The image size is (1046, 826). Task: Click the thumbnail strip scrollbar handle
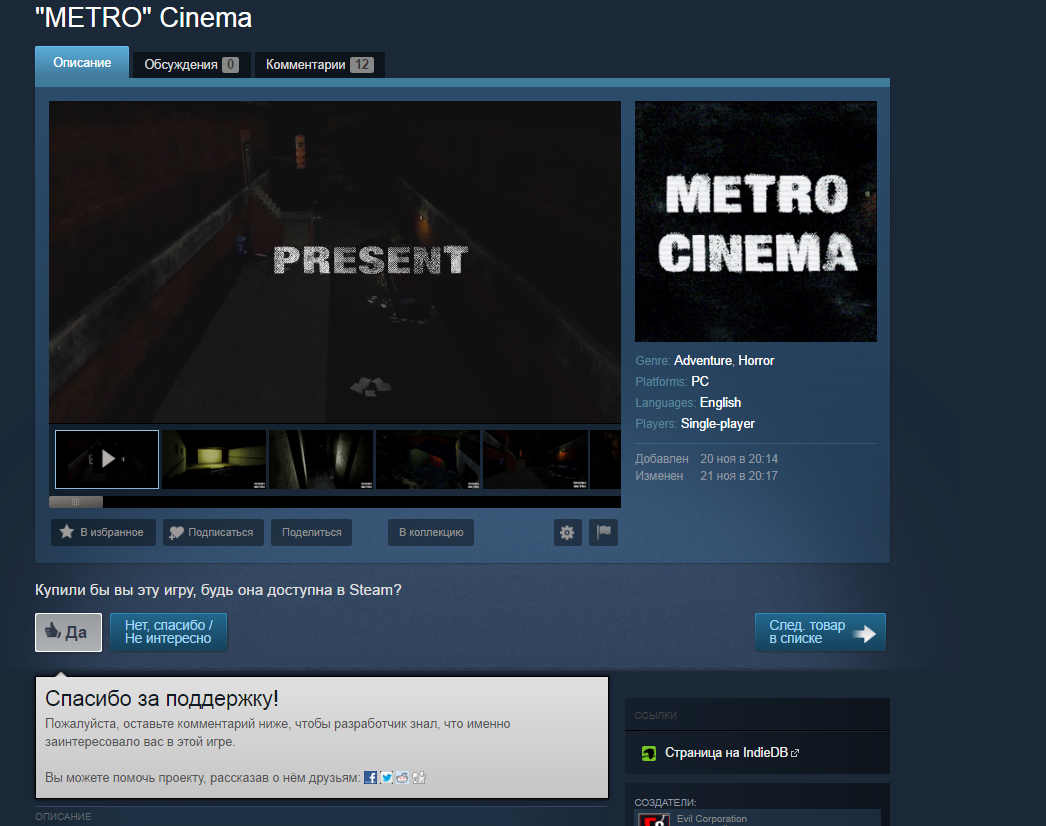point(76,502)
